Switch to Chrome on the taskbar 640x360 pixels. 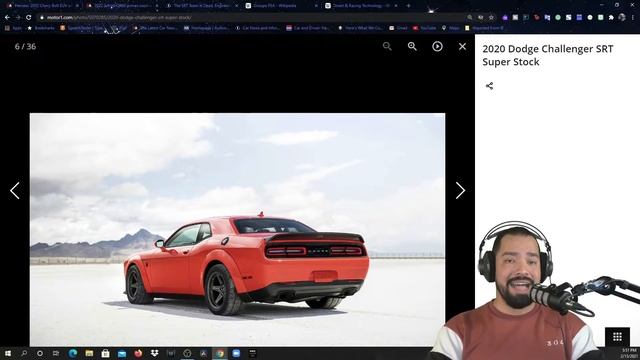tap(220, 353)
